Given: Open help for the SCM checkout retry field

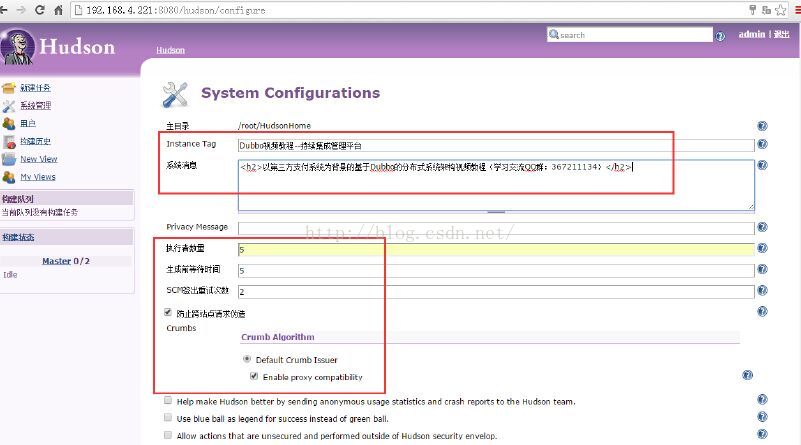Looking at the screenshot, I should coord(762,290).
